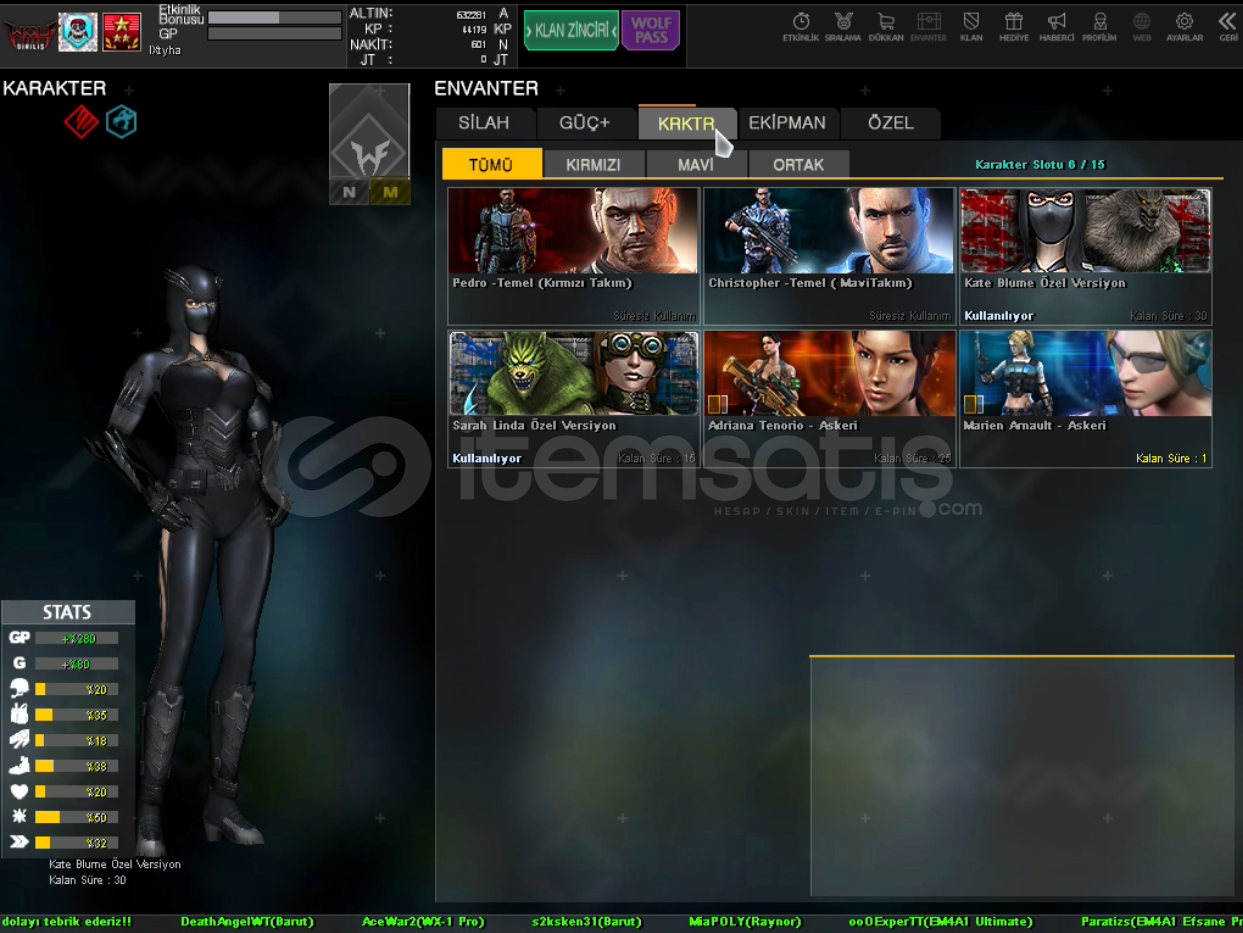Viewport: 1243px width, 933px height.
Task: Click the Envanter chest icon
Action: 929,26
